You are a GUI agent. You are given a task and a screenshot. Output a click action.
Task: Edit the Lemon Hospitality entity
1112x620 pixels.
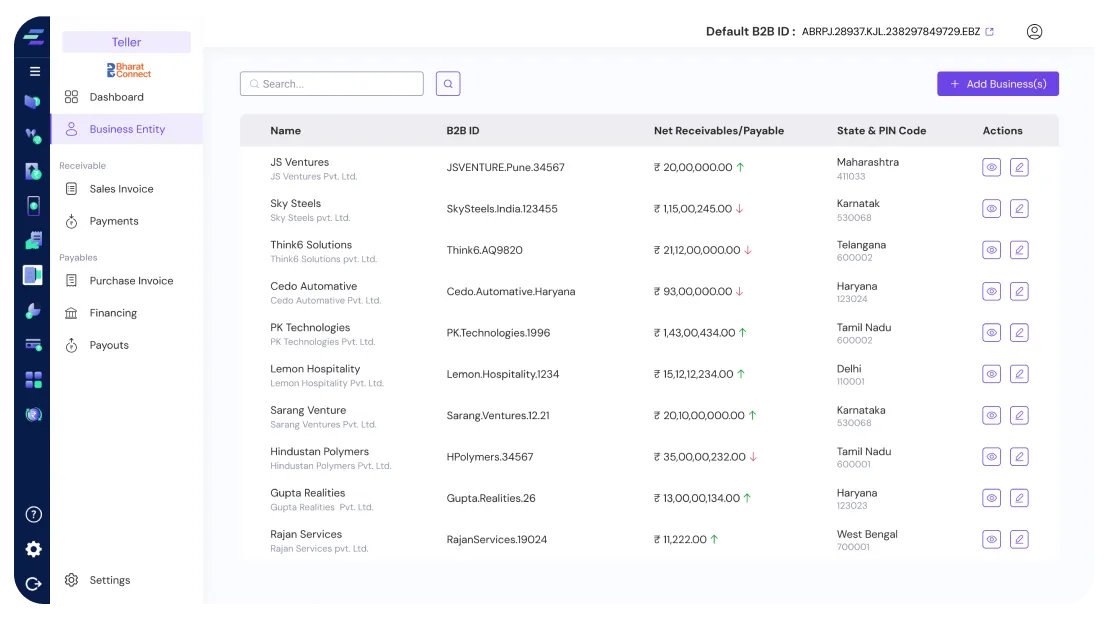pos(1019,374)
